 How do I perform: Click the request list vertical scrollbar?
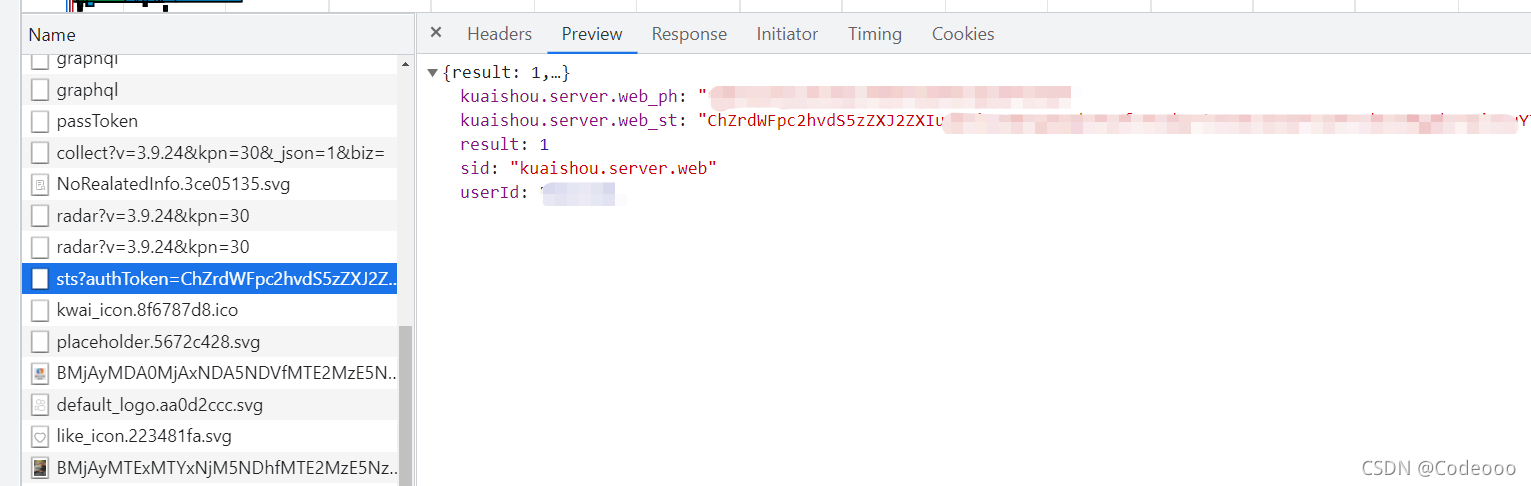tap(405, 405)
